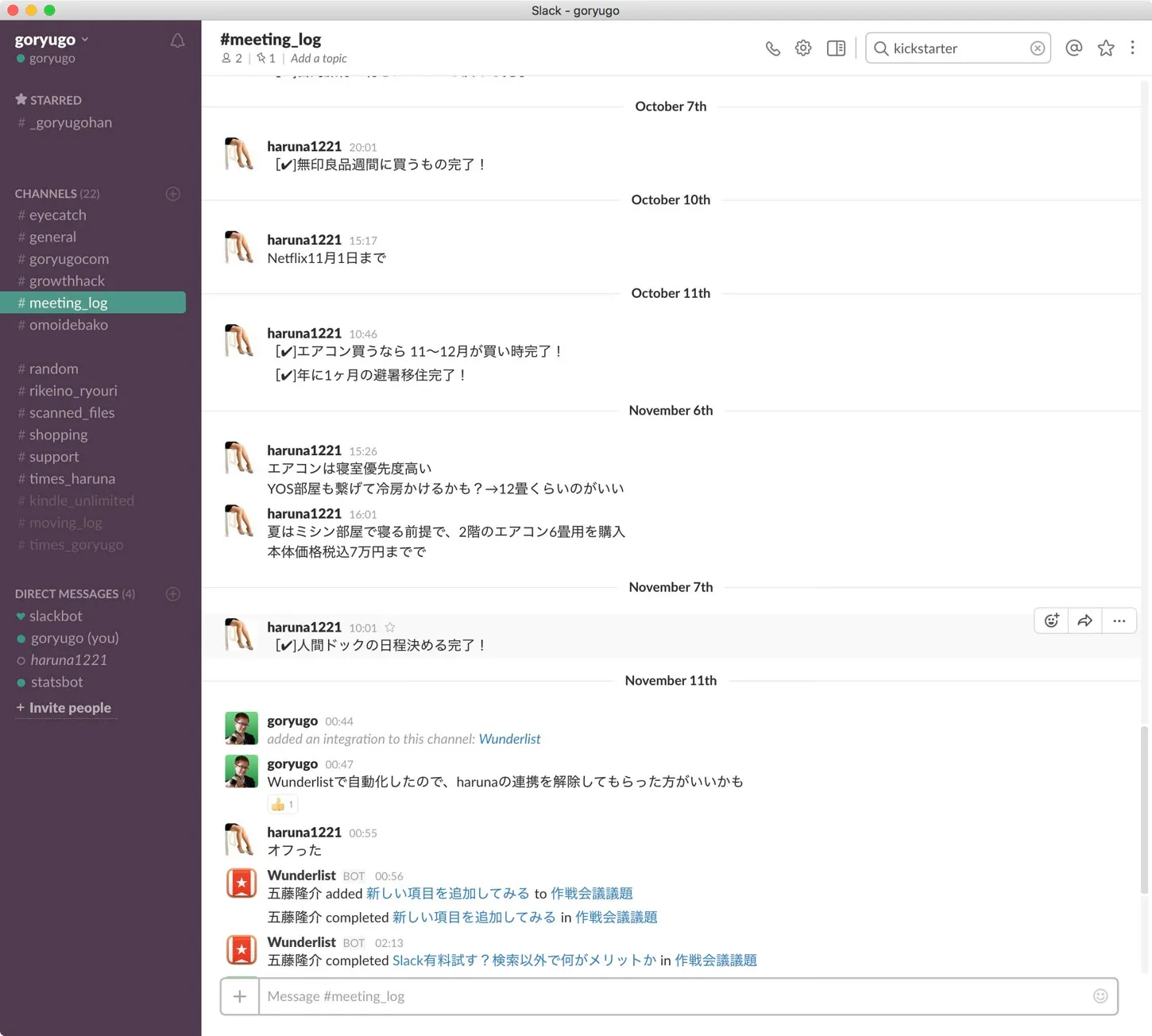Open #_goryugohan starred channel
The width and height of the screenshot is (1152, 1036).
coord(65,123)
